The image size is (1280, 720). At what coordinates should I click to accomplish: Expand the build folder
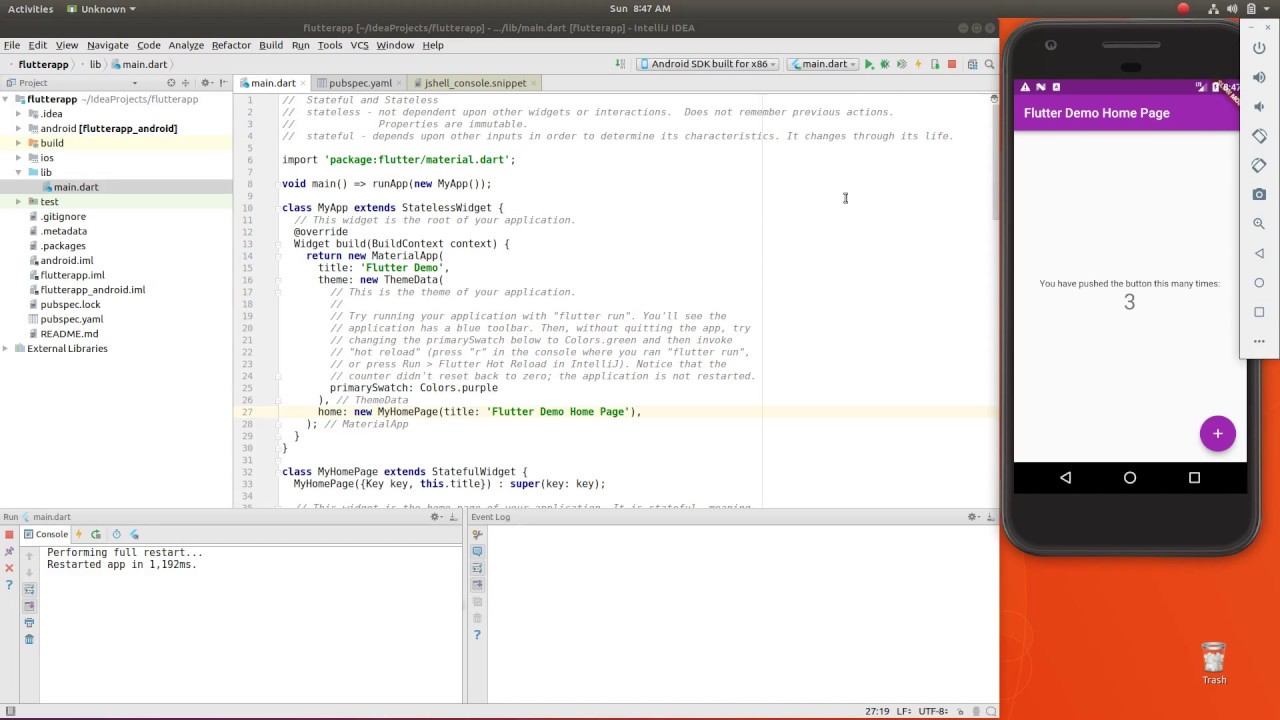(x=19, y=143)
